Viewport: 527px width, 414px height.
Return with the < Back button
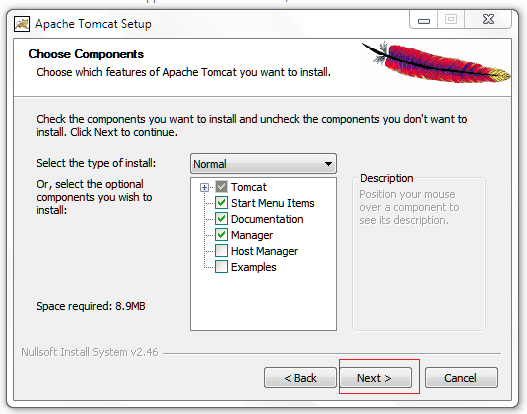300,378
